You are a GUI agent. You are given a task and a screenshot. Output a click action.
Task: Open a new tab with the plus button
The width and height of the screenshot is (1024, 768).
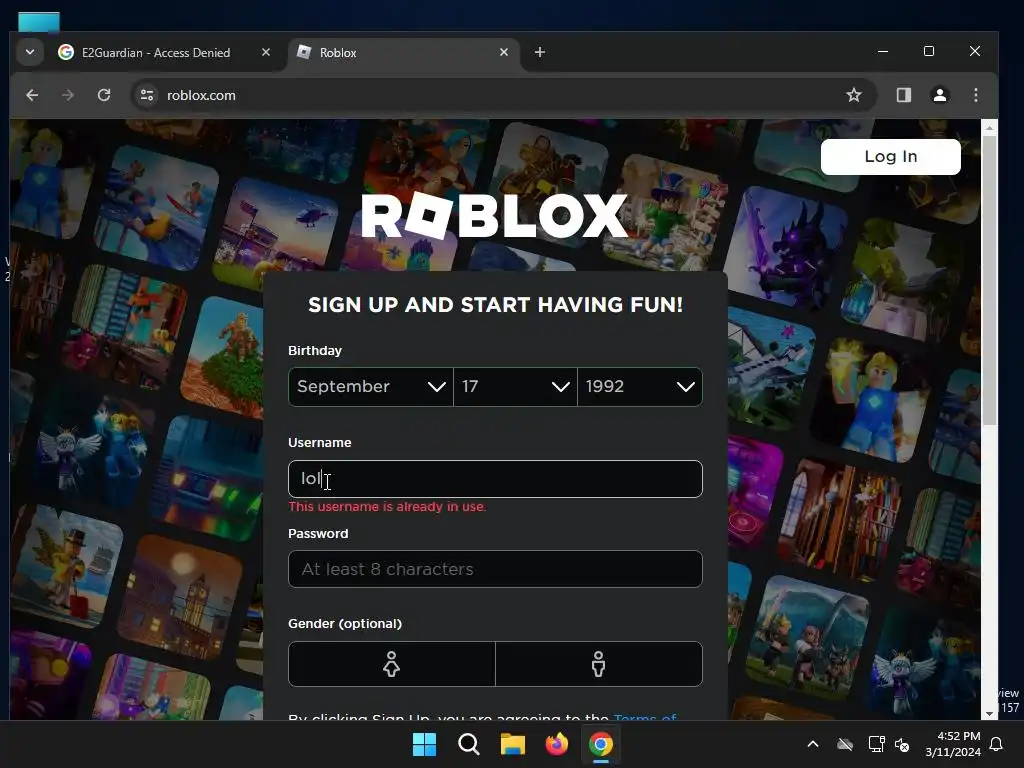539,52
